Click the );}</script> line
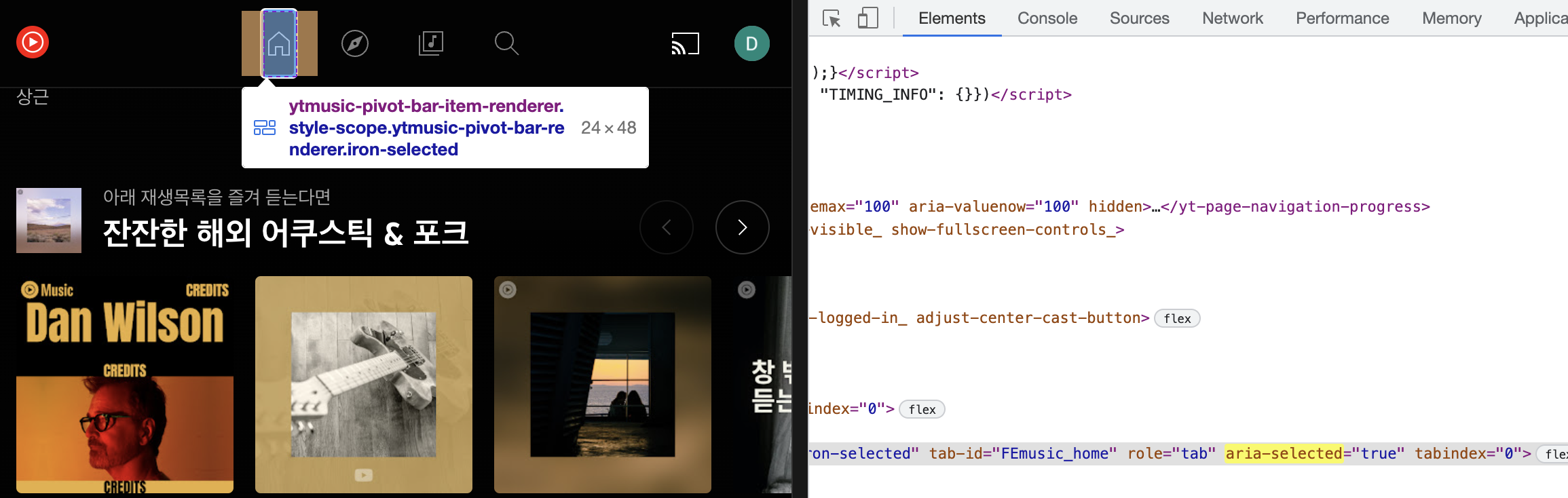 [x=865, y=73]
